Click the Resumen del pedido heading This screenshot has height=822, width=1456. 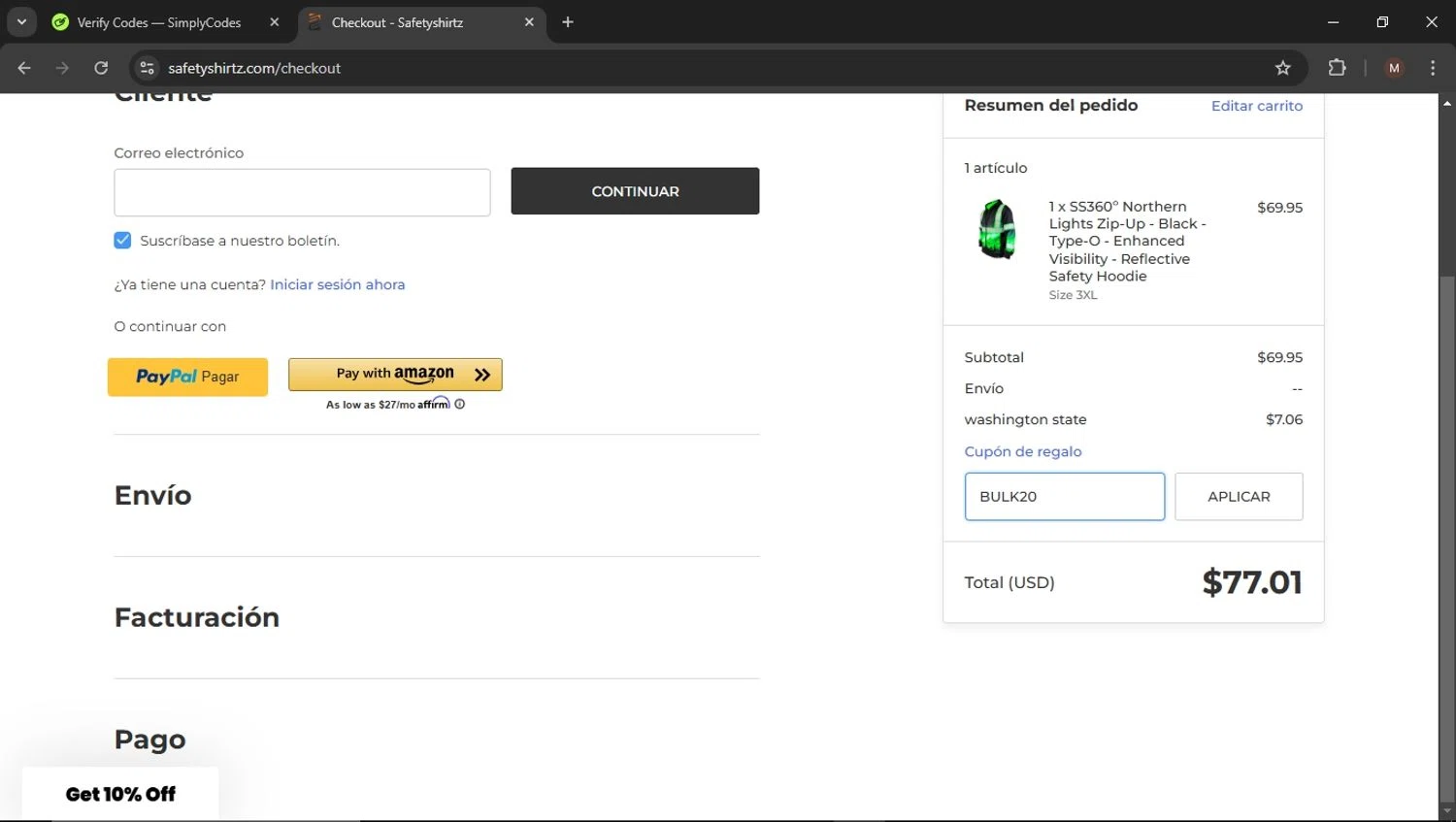tap(1051, 105)
